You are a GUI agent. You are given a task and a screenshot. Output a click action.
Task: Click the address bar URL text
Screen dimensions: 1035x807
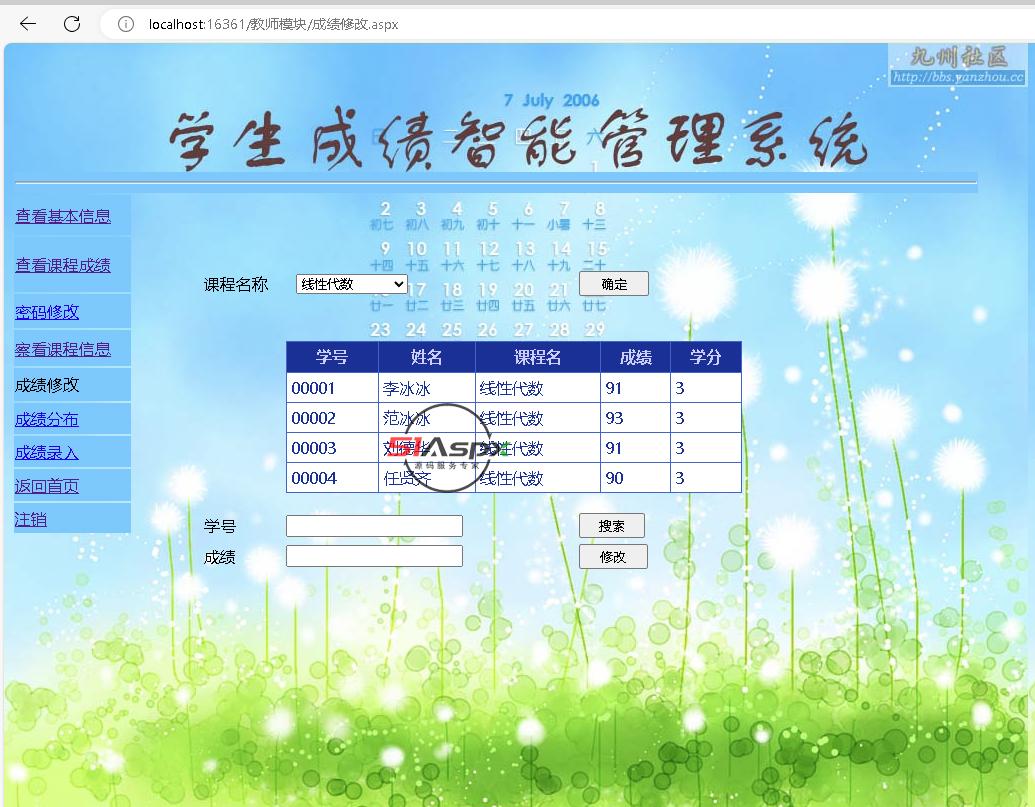coord(273,24)
